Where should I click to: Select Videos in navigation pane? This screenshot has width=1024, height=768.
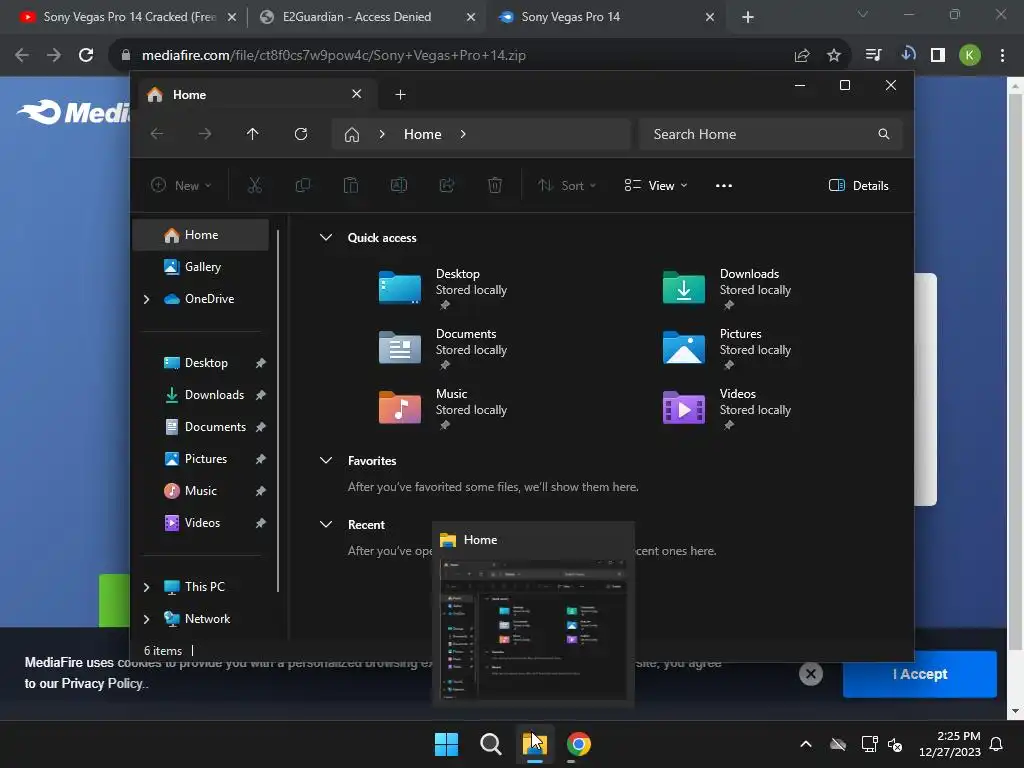[x=201, y=523]
